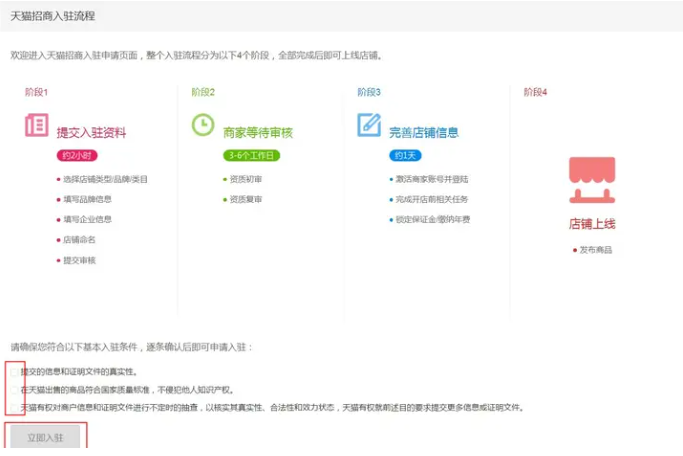Click the 3-6个工作日 green badge

click(x=251, y=155)
